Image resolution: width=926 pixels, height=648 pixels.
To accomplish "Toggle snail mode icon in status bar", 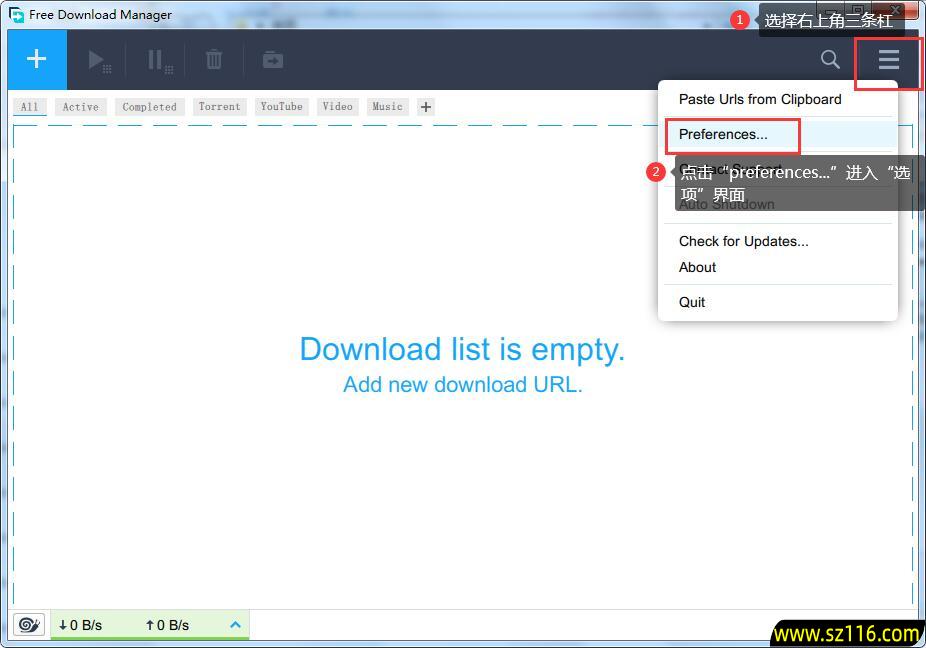I will (29, 625).
